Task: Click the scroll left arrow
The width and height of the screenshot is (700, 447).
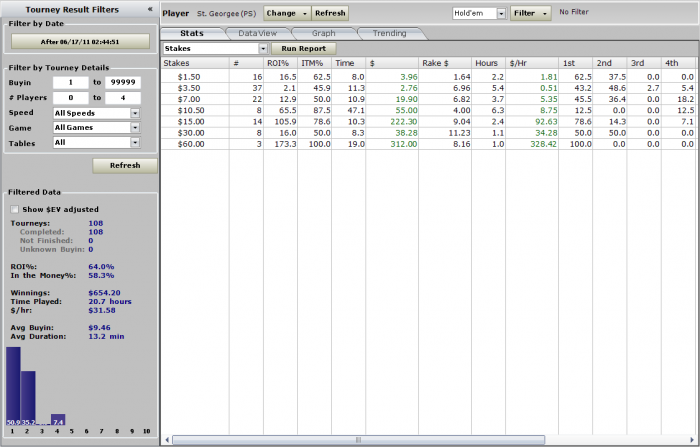Action: [x=167, y=440]
